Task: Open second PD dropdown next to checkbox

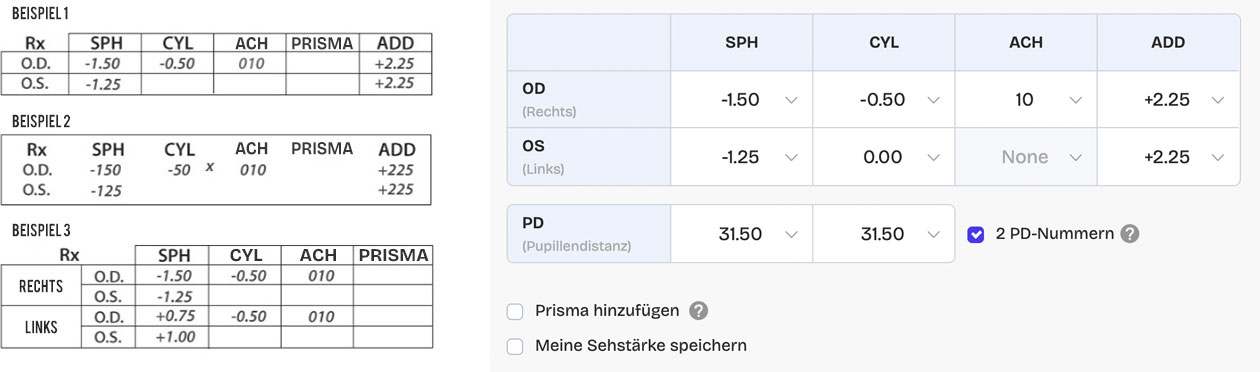Action: click(883, 234)
